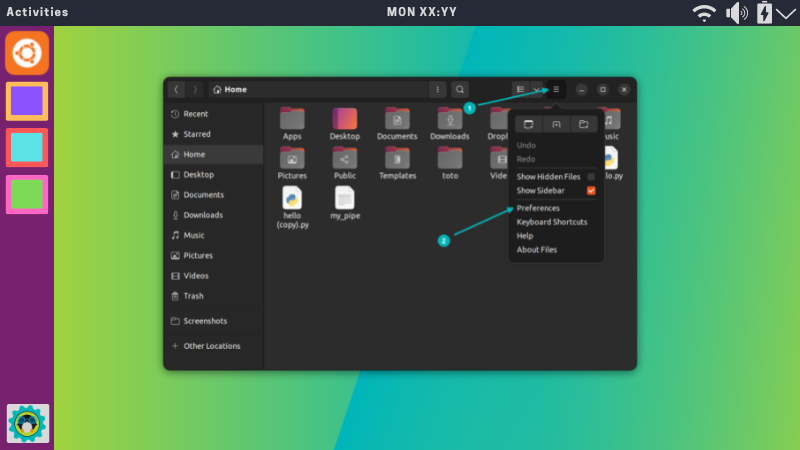This screenshot has width=800, height=450.
Task: Enable the Show Hidden Files checkbox
Action: point(591,177)
